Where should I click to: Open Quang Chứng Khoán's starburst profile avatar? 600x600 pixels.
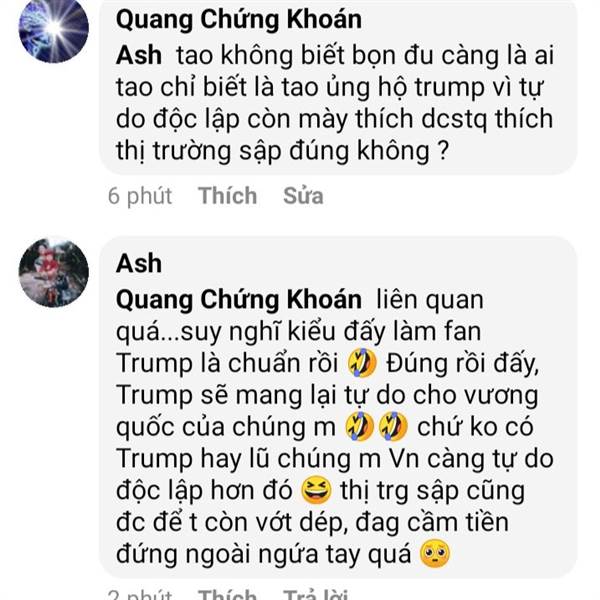(54, 28)
